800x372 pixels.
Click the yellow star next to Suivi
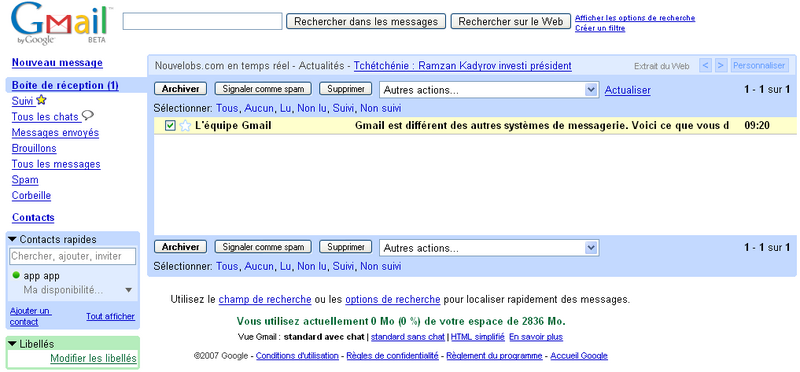(41, 101)
